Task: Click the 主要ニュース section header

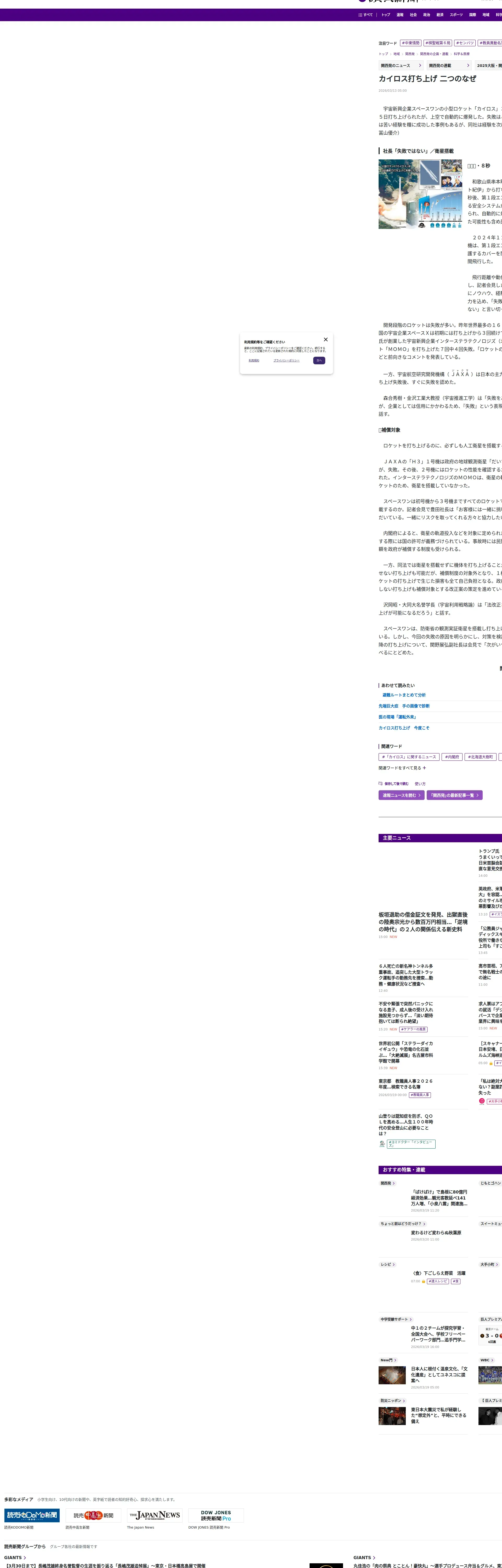Action: click(x=440, y=838)
